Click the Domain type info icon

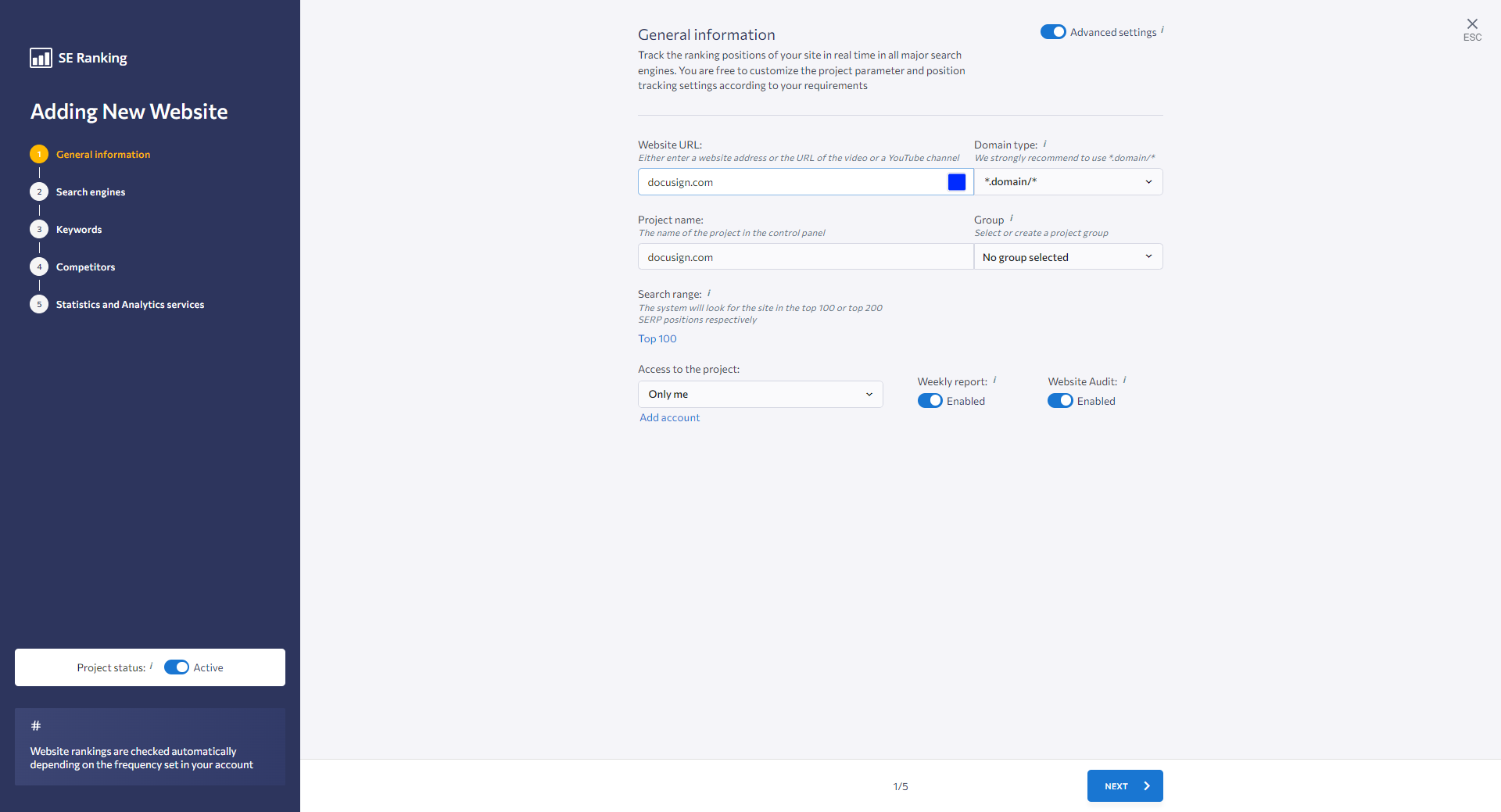pyautogui.click(x=1044, y=144)
